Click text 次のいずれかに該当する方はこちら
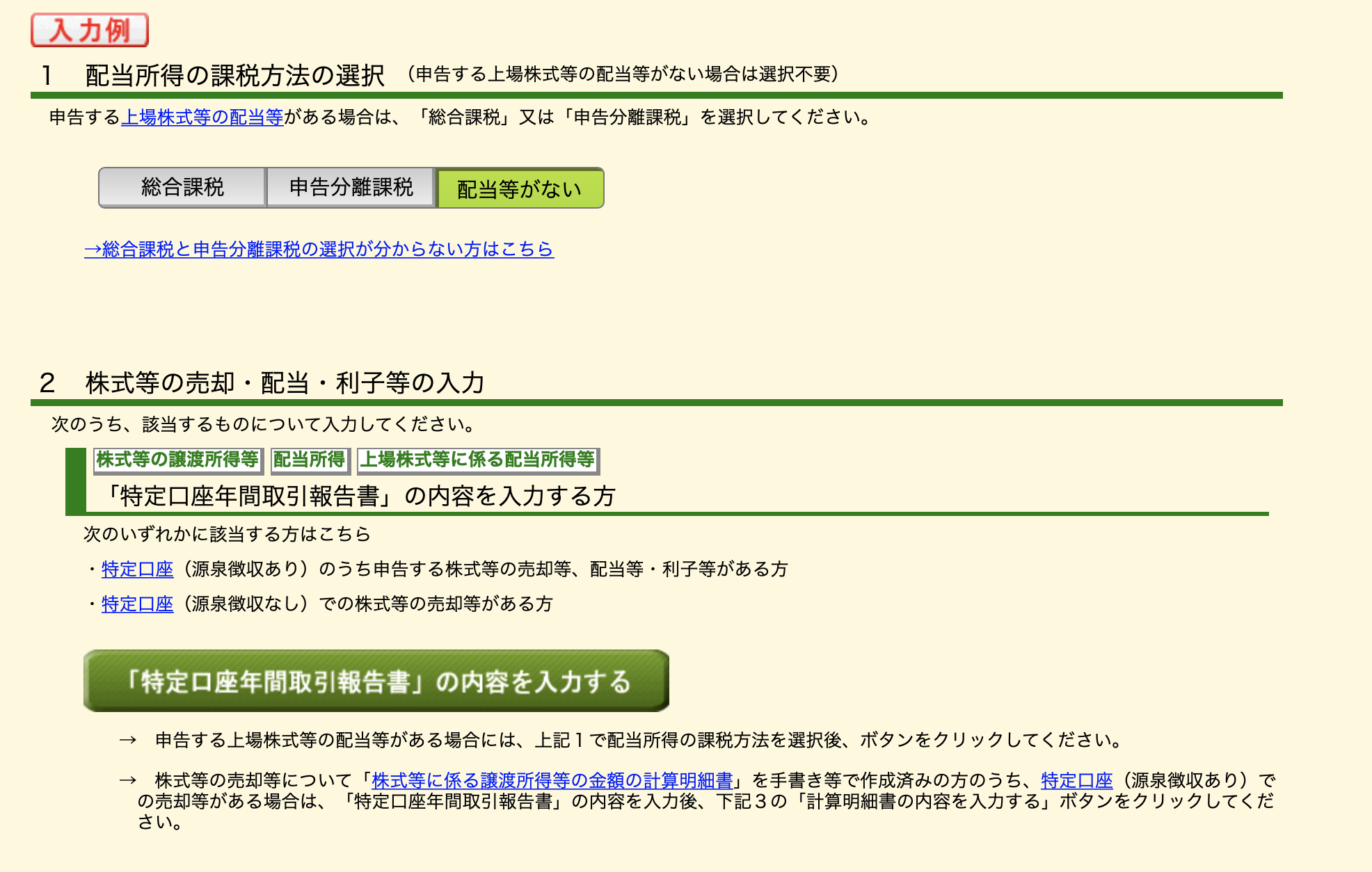Viewport: 1372px width, 872px height. coord(227,534)
